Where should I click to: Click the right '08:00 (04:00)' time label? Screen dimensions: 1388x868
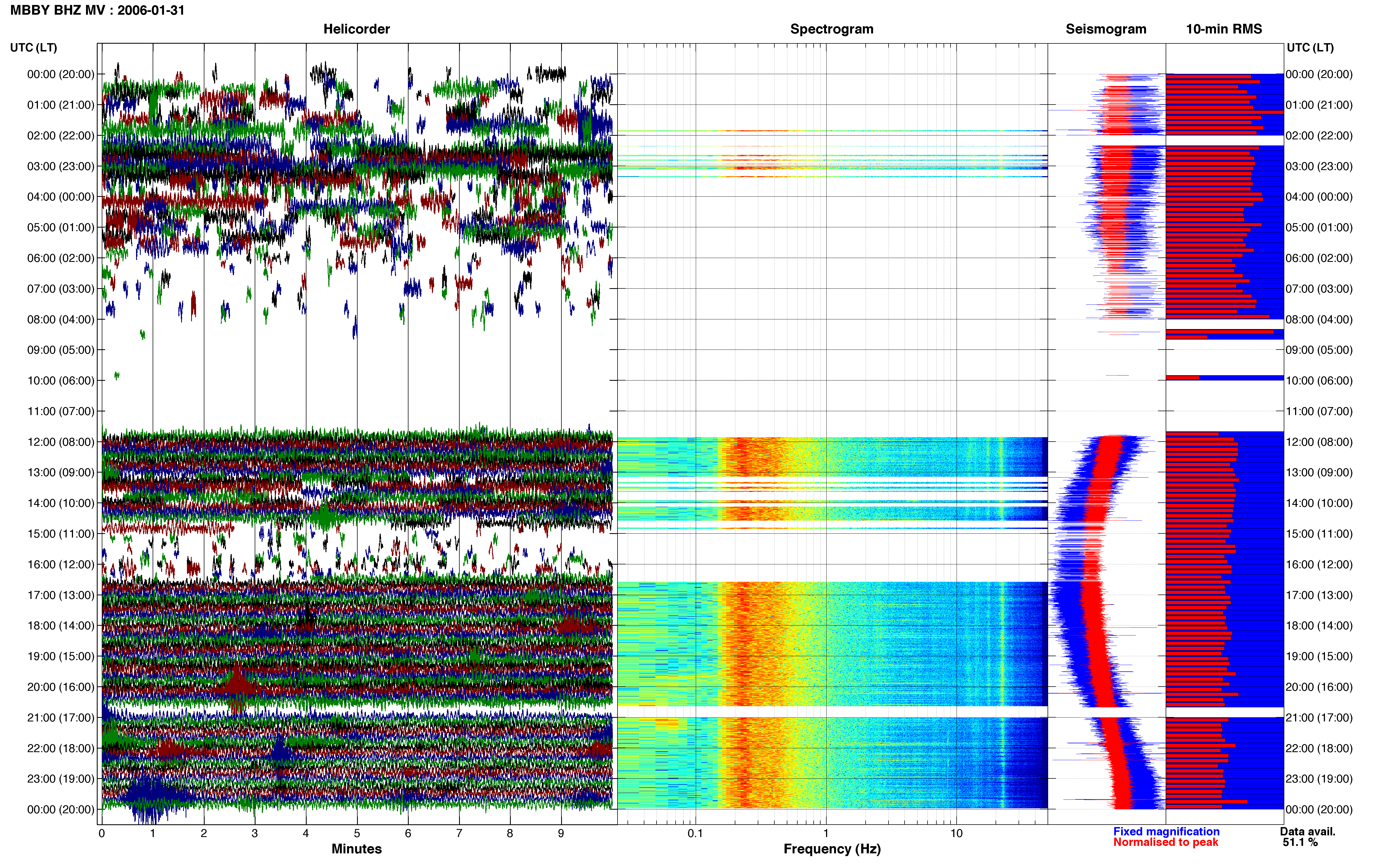1319,319
